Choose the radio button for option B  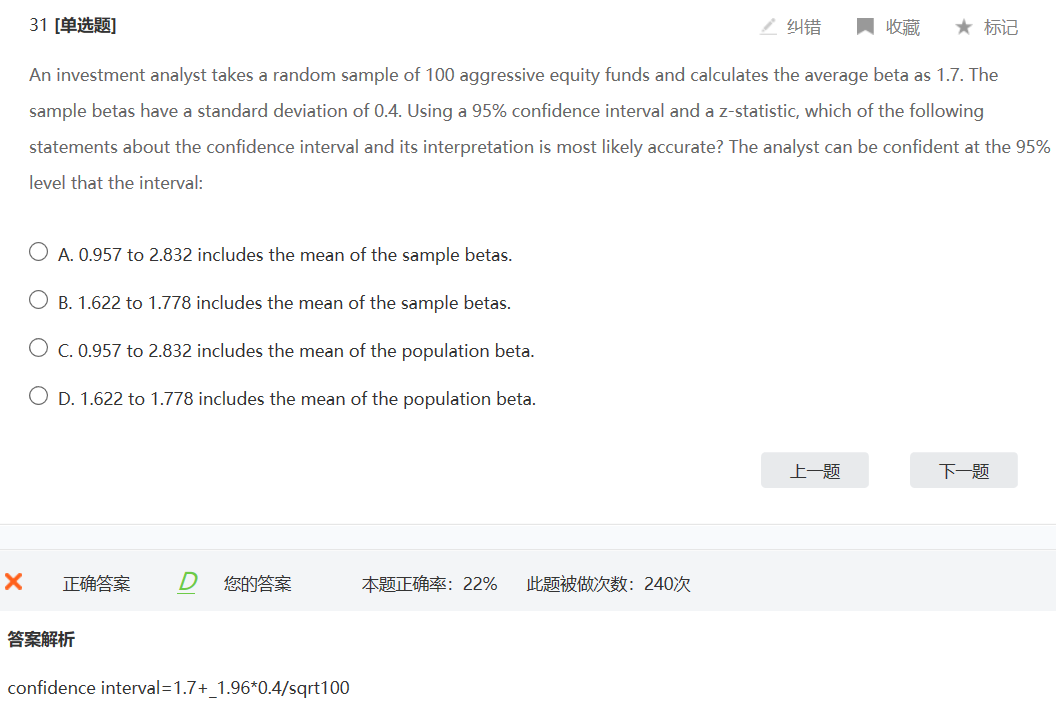click(38, 300)
